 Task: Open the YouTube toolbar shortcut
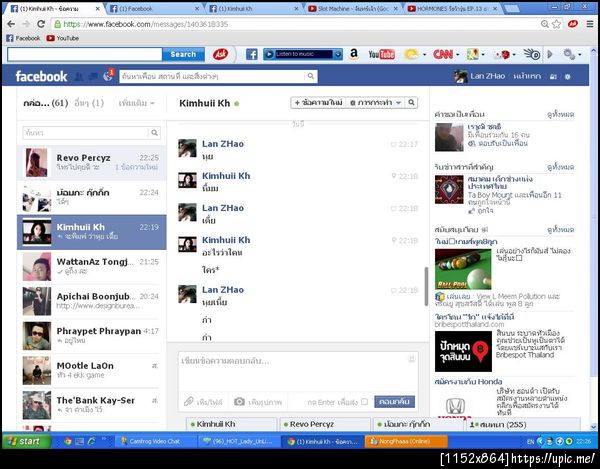(381, 54)
